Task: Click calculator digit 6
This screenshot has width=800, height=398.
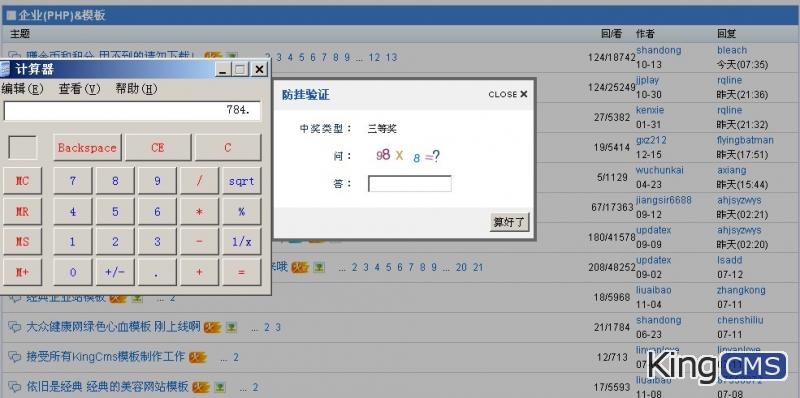Action: (x=157, y=211)
